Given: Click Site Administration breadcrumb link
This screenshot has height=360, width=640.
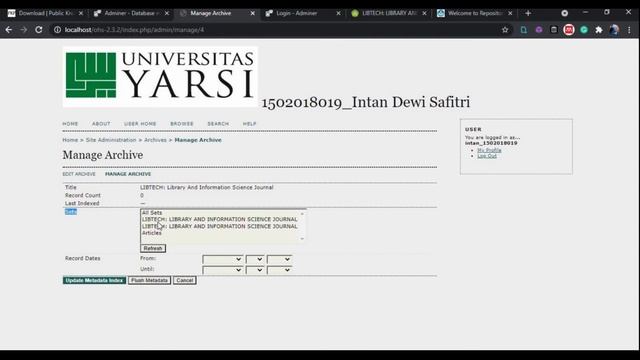Looking at the screenshot, I should tap(111, 140).
